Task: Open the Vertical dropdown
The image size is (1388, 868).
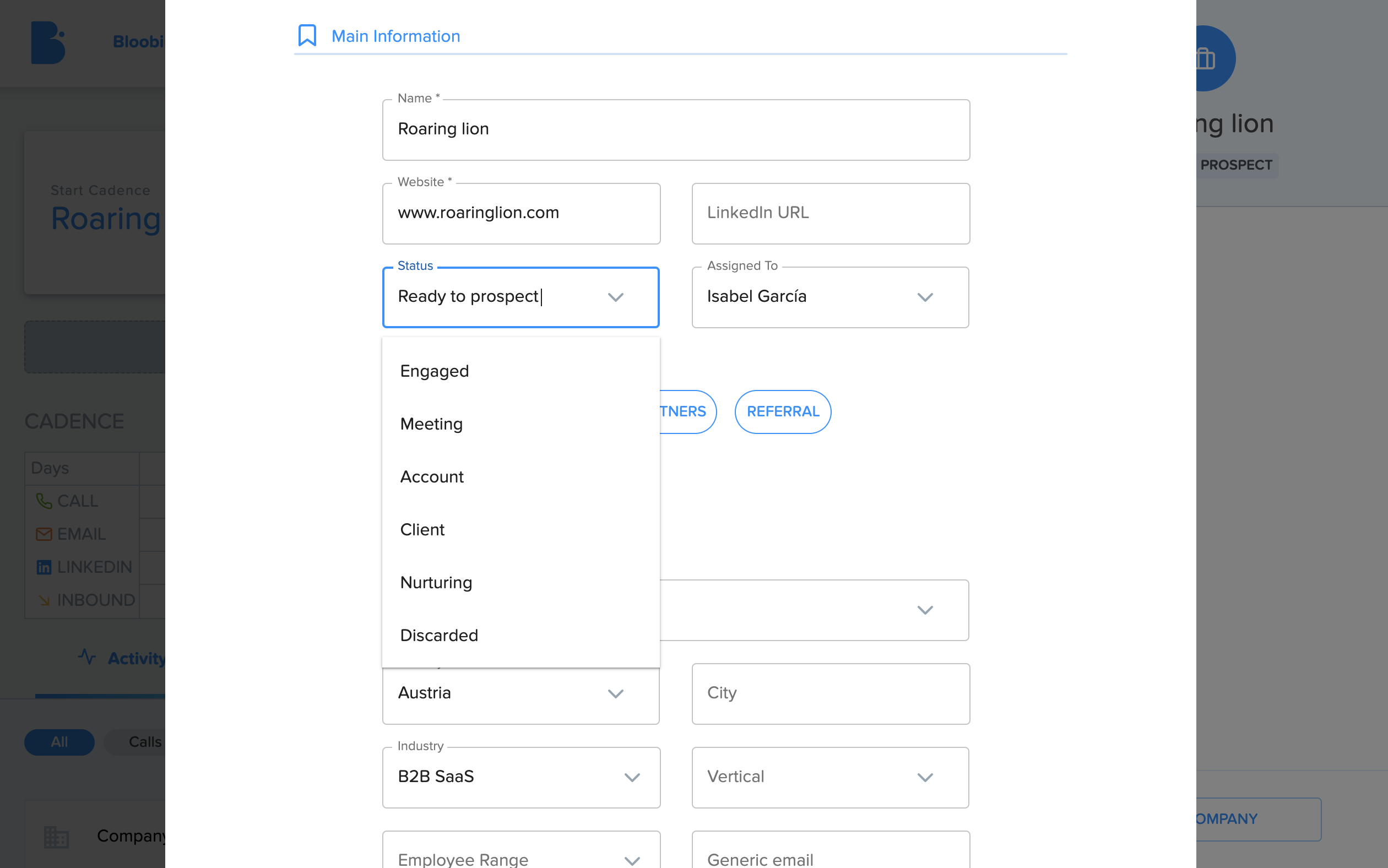Action: coord(830,777)
